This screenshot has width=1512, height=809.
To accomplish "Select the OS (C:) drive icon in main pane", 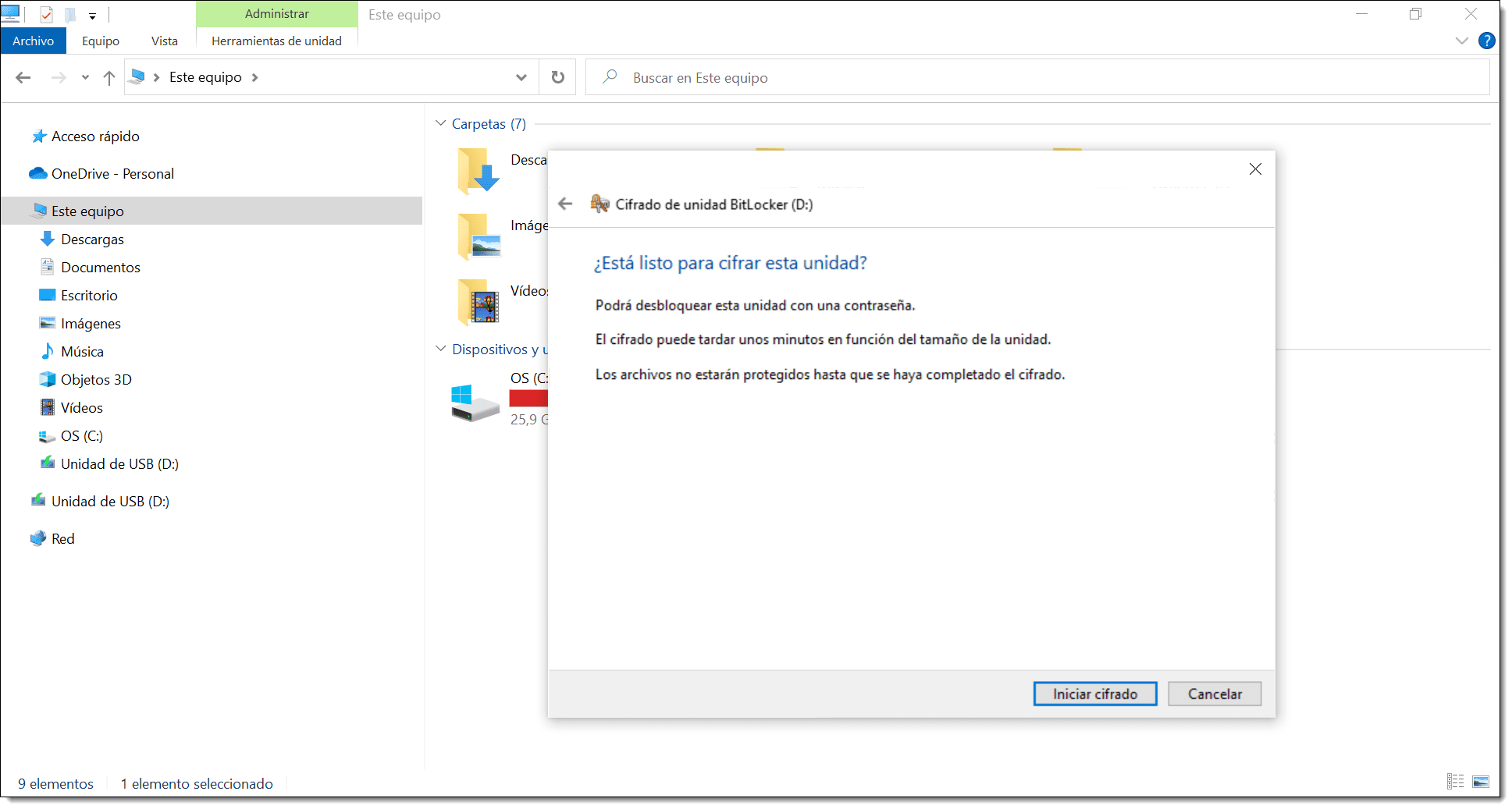I will pos(475,403).
